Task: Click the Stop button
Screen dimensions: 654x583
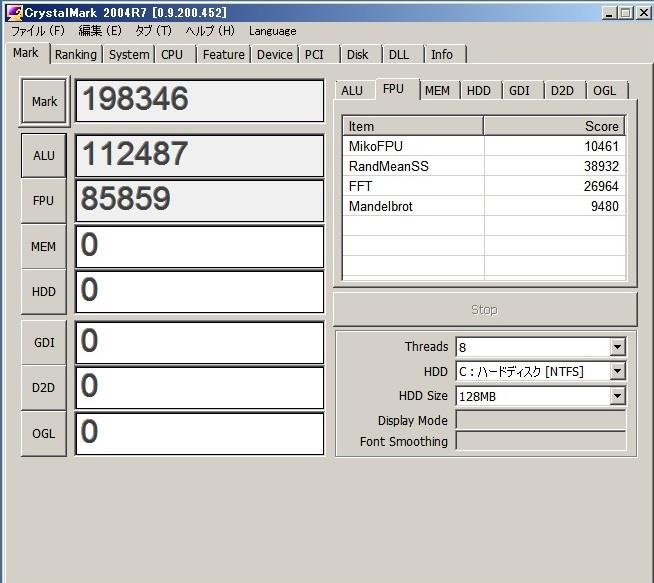Action: [x=485, y=309]
